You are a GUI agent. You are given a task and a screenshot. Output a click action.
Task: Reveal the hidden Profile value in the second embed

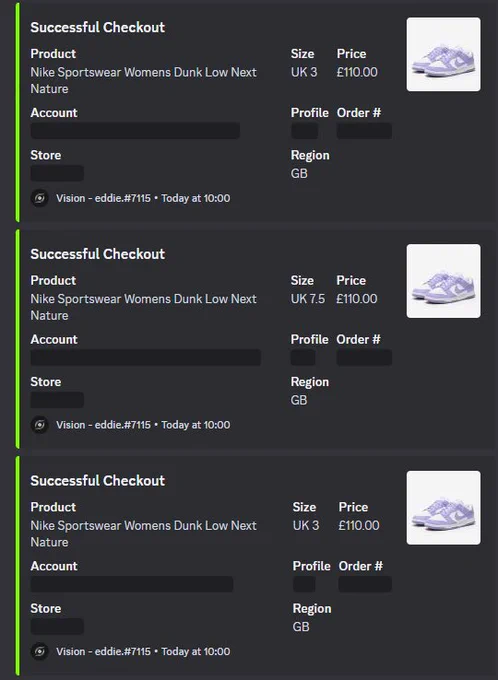303,358
